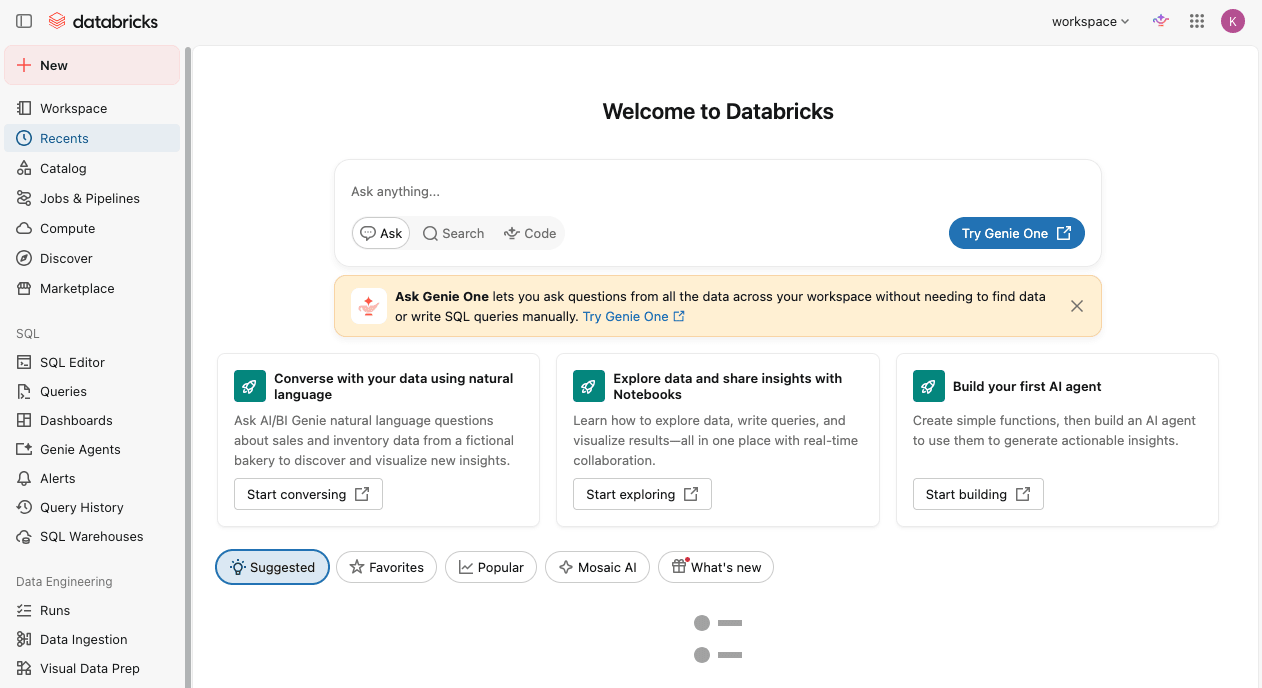Open the apps grid icon
Image resolution: width=1262 pixels, height=688 pixels.
pos(1197,21)
